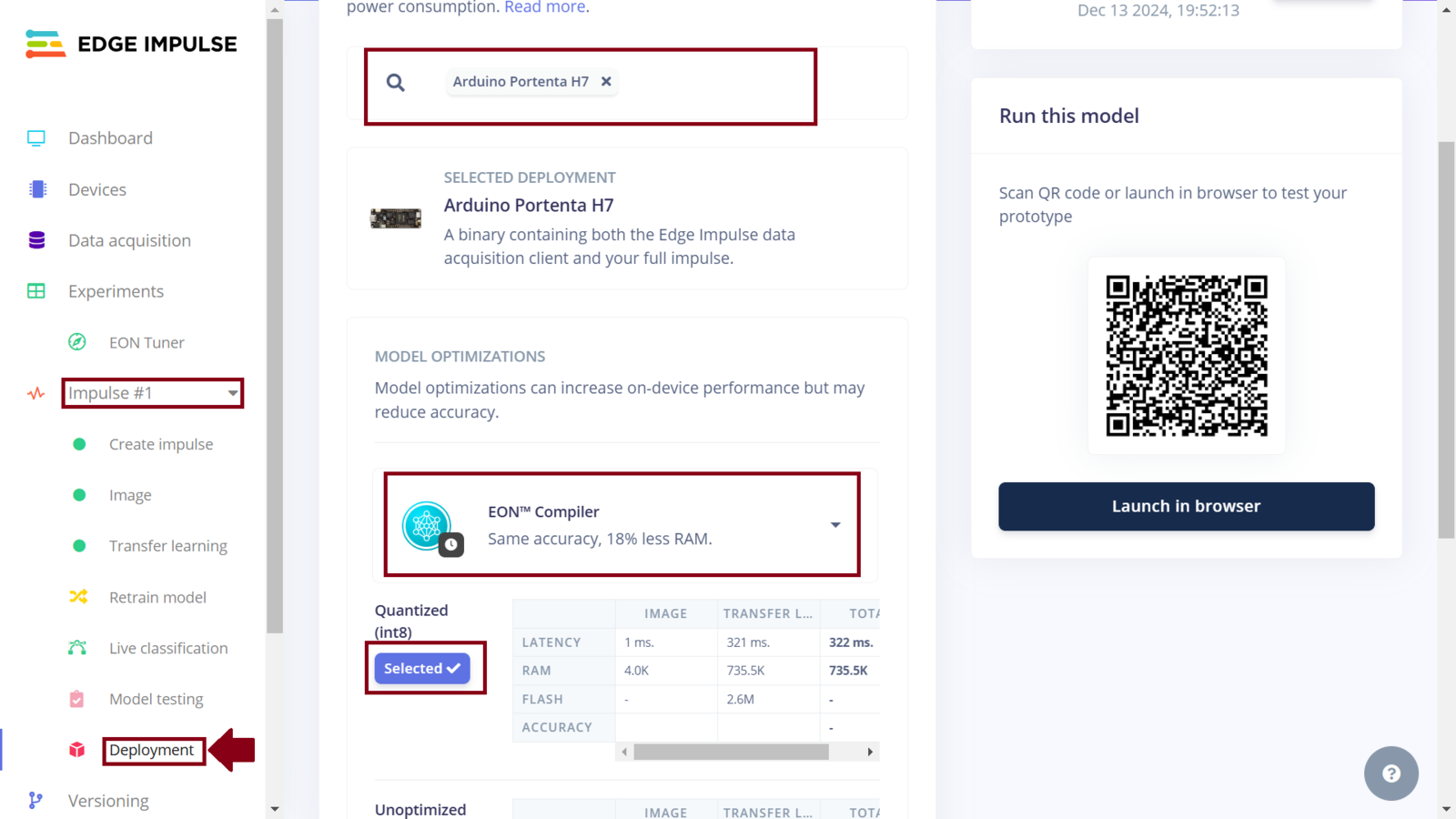Remove the Arduino Portenta H7 tag

coord(606,82)
